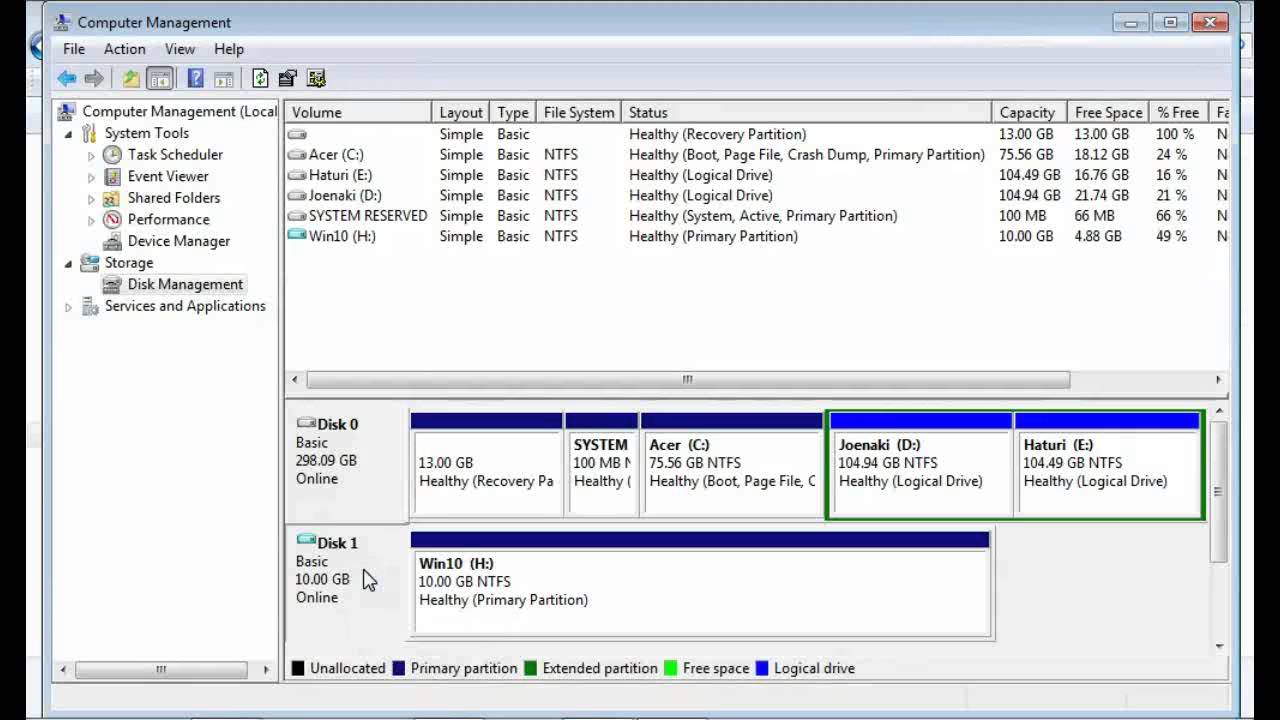Click the Disk 0 drive icon
Viewport: 1280px width, 720px height.
point(306,423)
